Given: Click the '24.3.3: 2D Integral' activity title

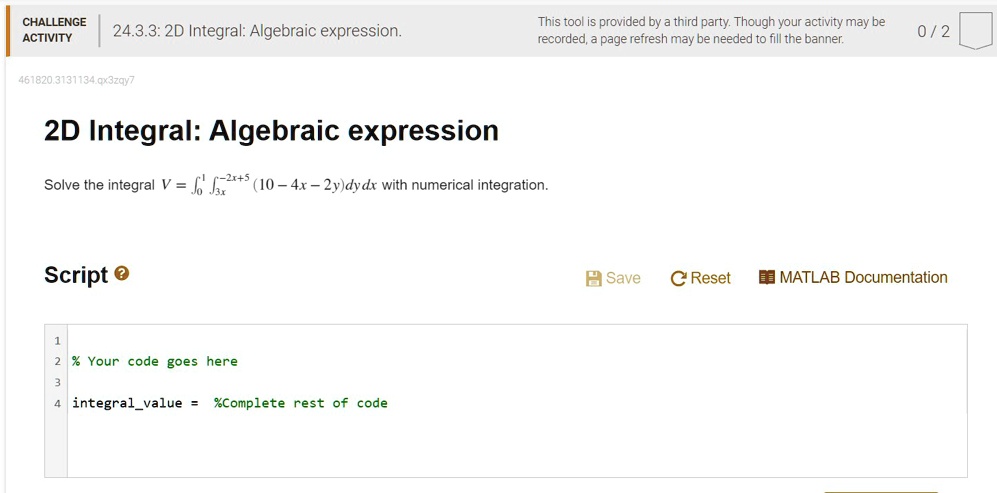Looking at the screenshot, I should click(x=258, y=31).
